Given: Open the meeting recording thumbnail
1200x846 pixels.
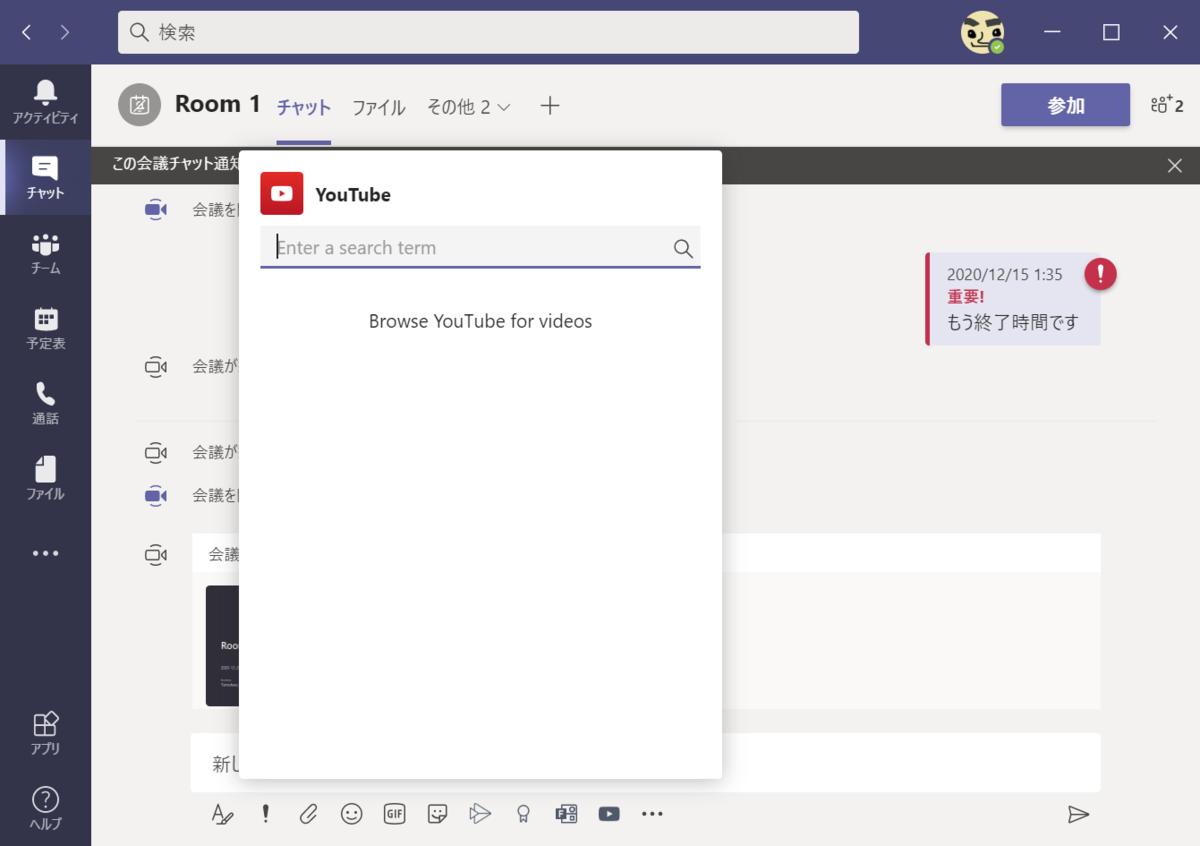Looking at the screenshot, I should pos(223,646).
